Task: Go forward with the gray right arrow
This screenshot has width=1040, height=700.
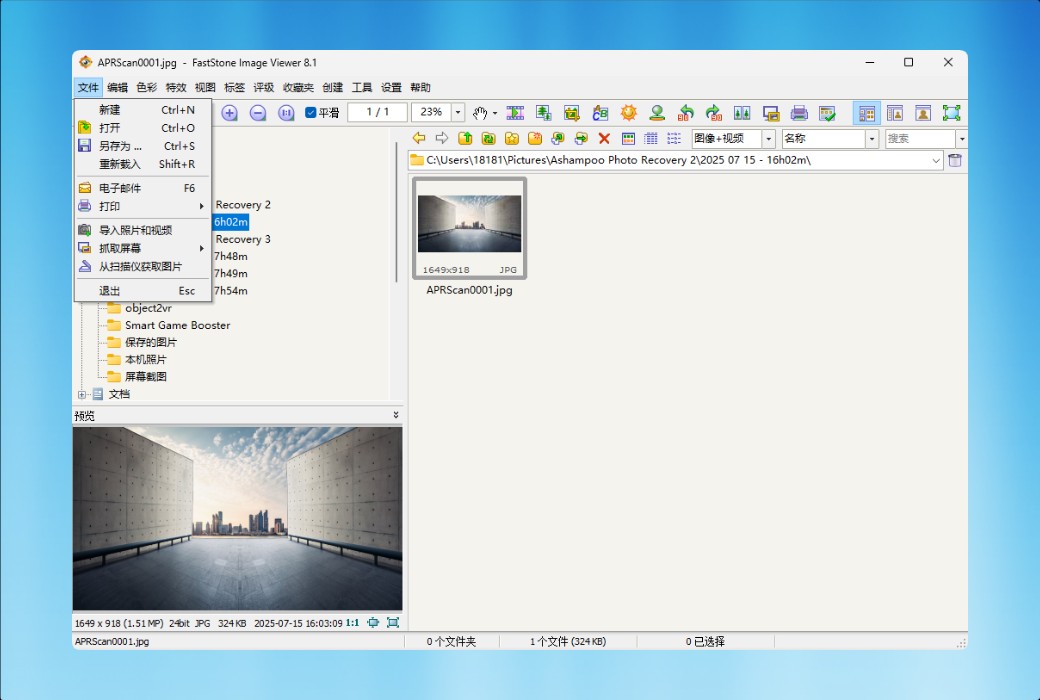Action: 442,138
